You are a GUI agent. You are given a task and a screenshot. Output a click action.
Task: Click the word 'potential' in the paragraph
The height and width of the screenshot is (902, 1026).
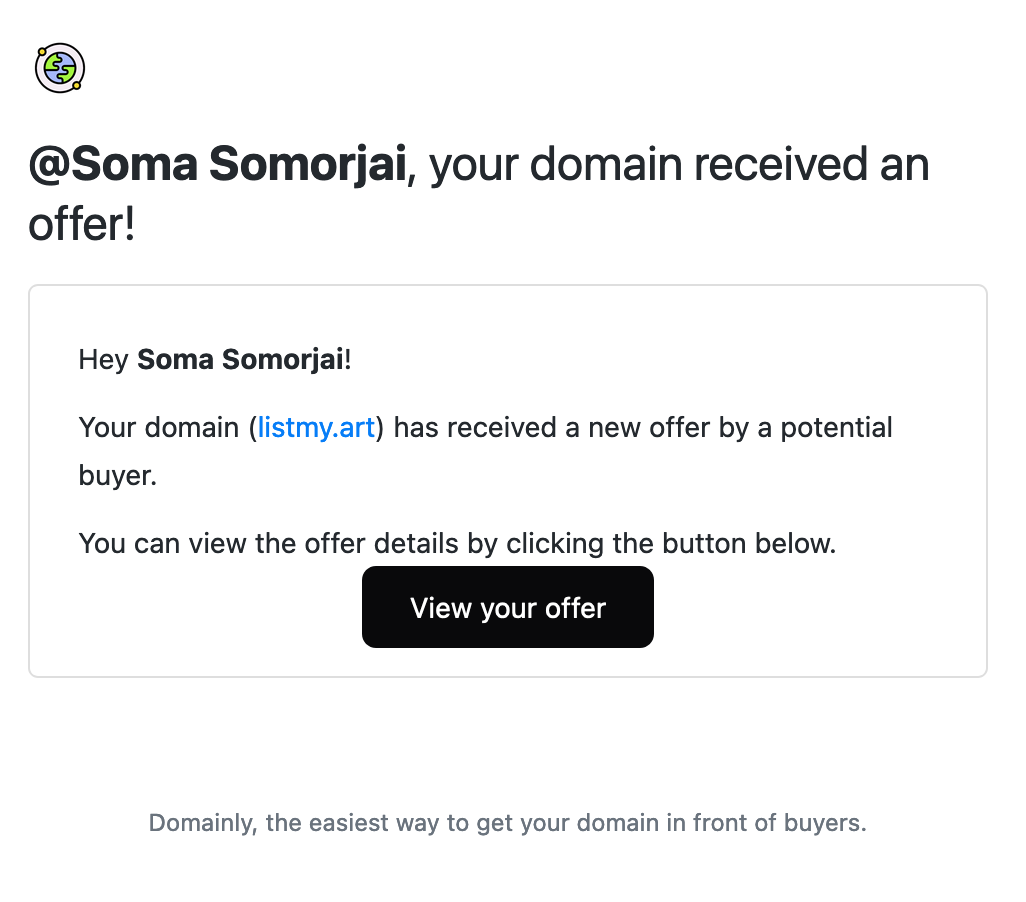pyautogui.click(x=836, y=429)
